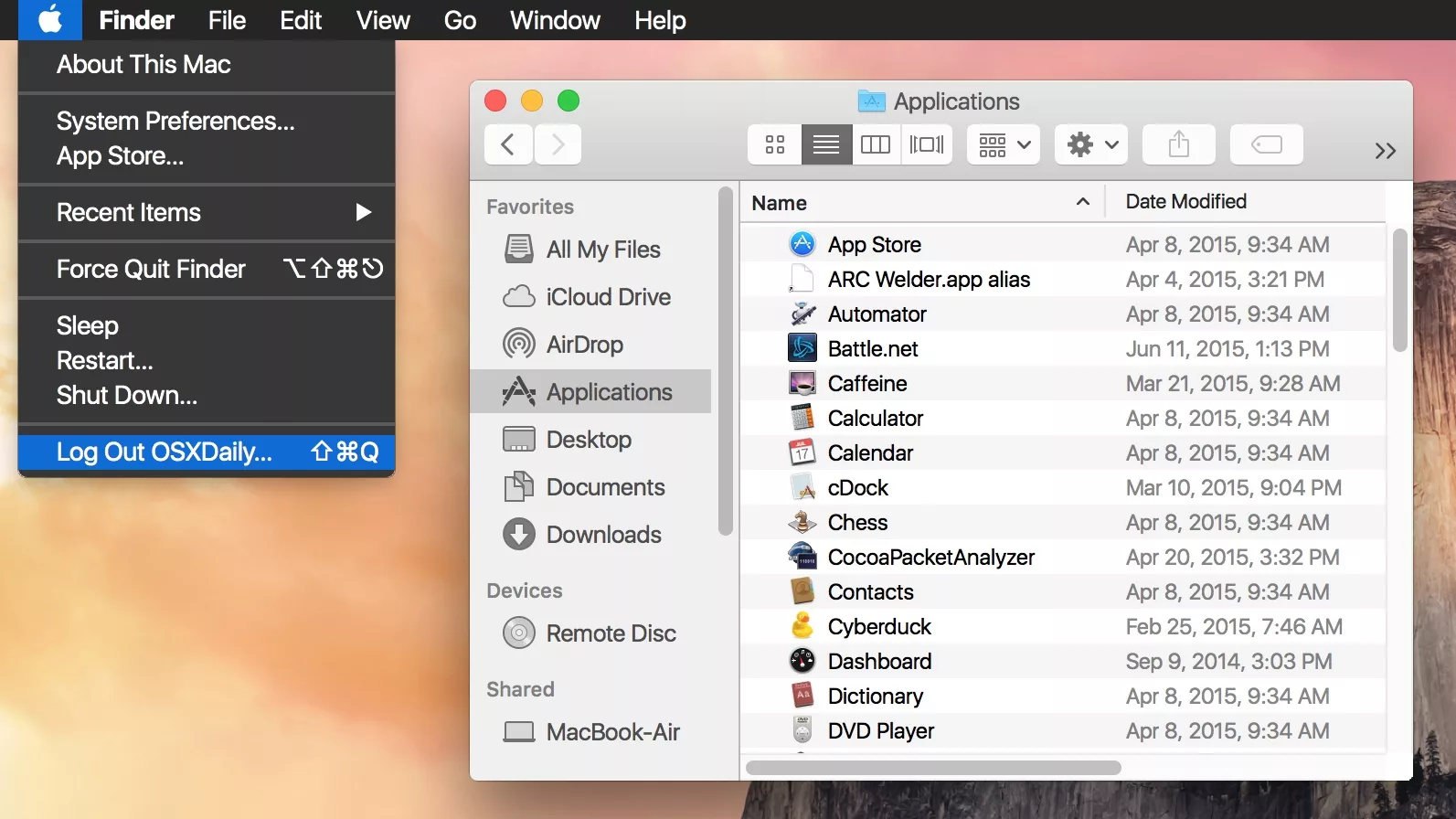This screenshot has width=1456, height=819.
Task: Open iCloud Drive in the sidebar
Action: [590, 297]
